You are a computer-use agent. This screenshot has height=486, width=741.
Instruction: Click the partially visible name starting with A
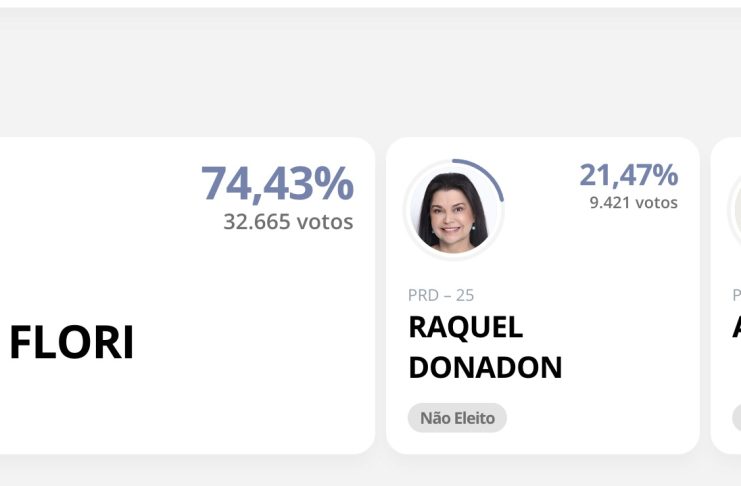(736, 327)
